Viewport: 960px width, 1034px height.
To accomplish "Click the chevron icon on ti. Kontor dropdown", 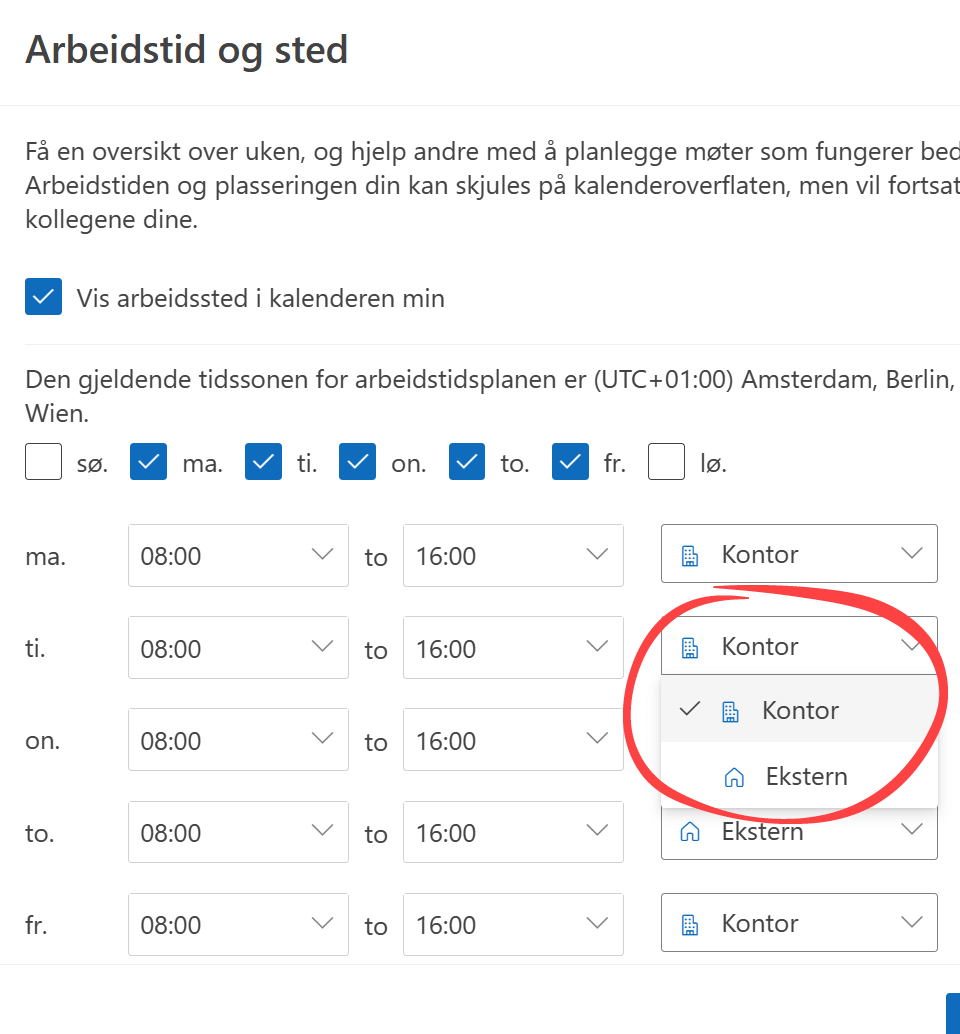I will [911, 646].
